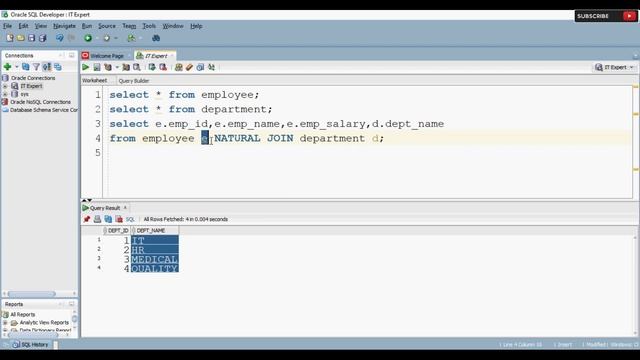The image size is (640, 360).
Task: Click the DEPT_ID column header
Action: click(x=116, y=231)
